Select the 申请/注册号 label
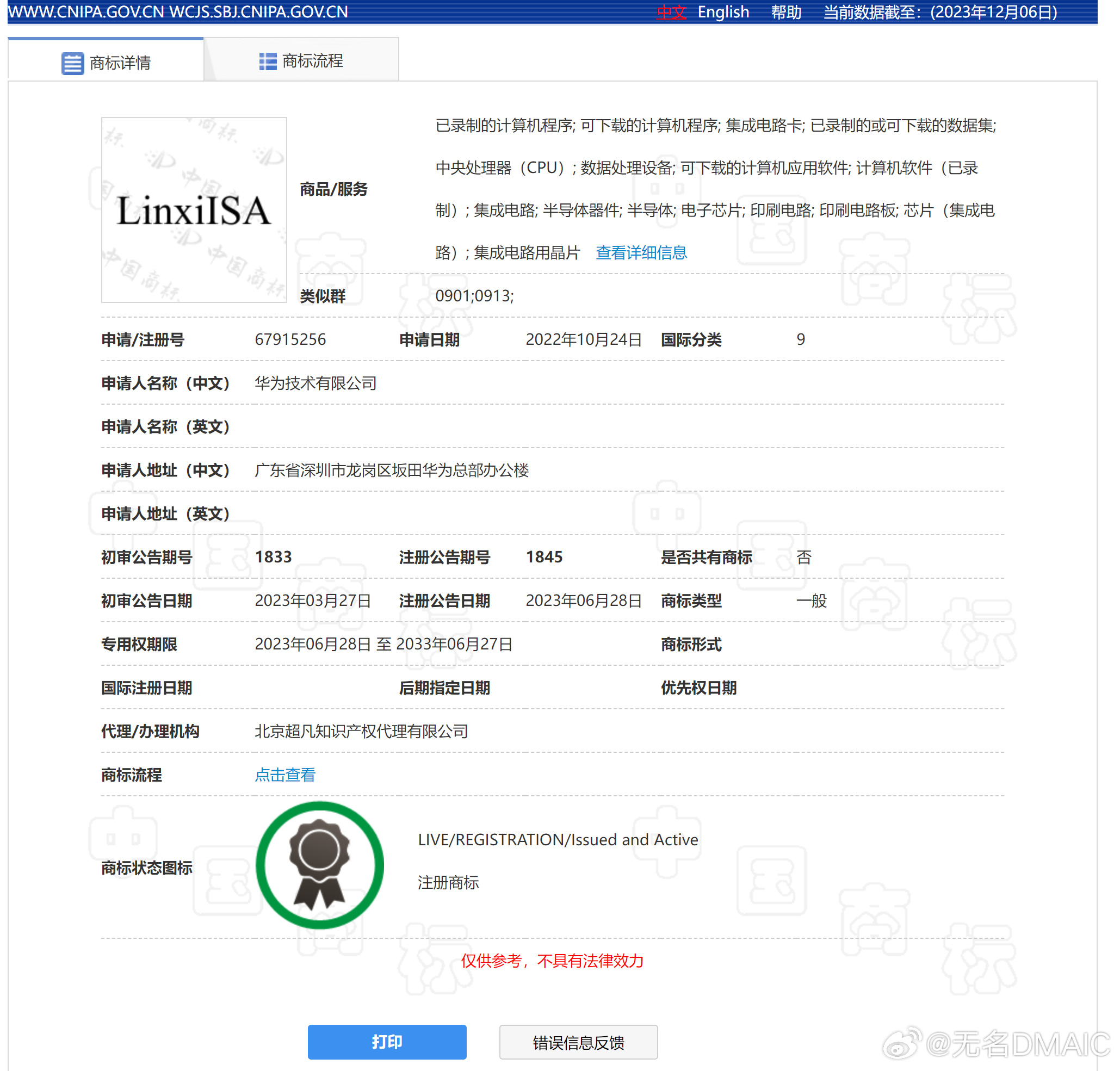The image size is (1120, 1071). pos(143,339)
